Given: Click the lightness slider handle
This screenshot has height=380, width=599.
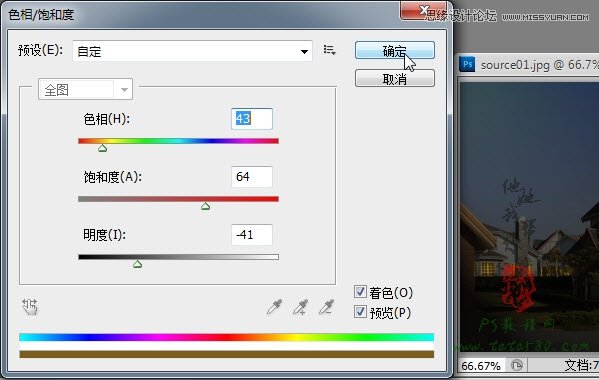Looking at the screenshot, I should coord(138,264).
